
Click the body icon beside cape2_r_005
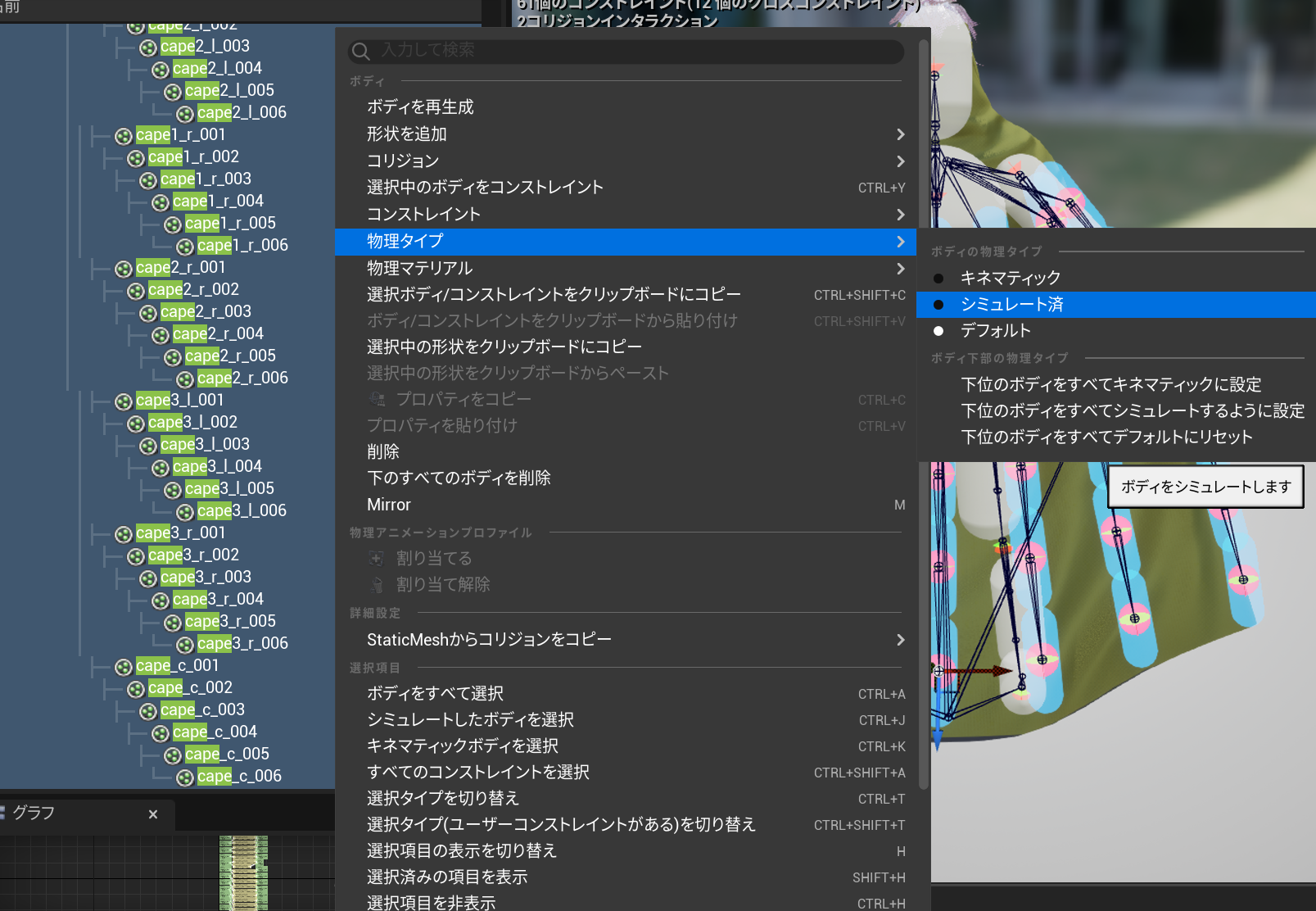(x=173, y=357)
